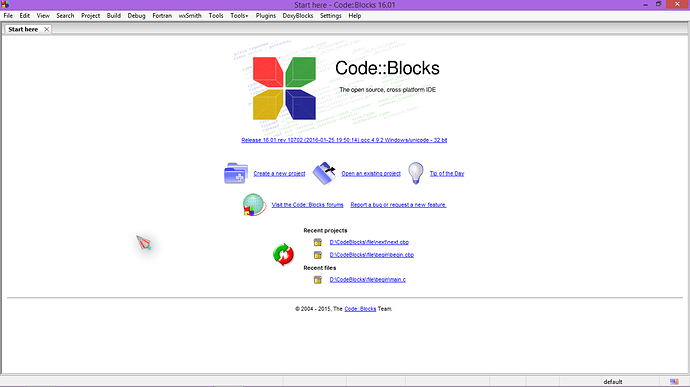
Task: Click the file icon beside begin.cbp
Action: coord(318,255)
